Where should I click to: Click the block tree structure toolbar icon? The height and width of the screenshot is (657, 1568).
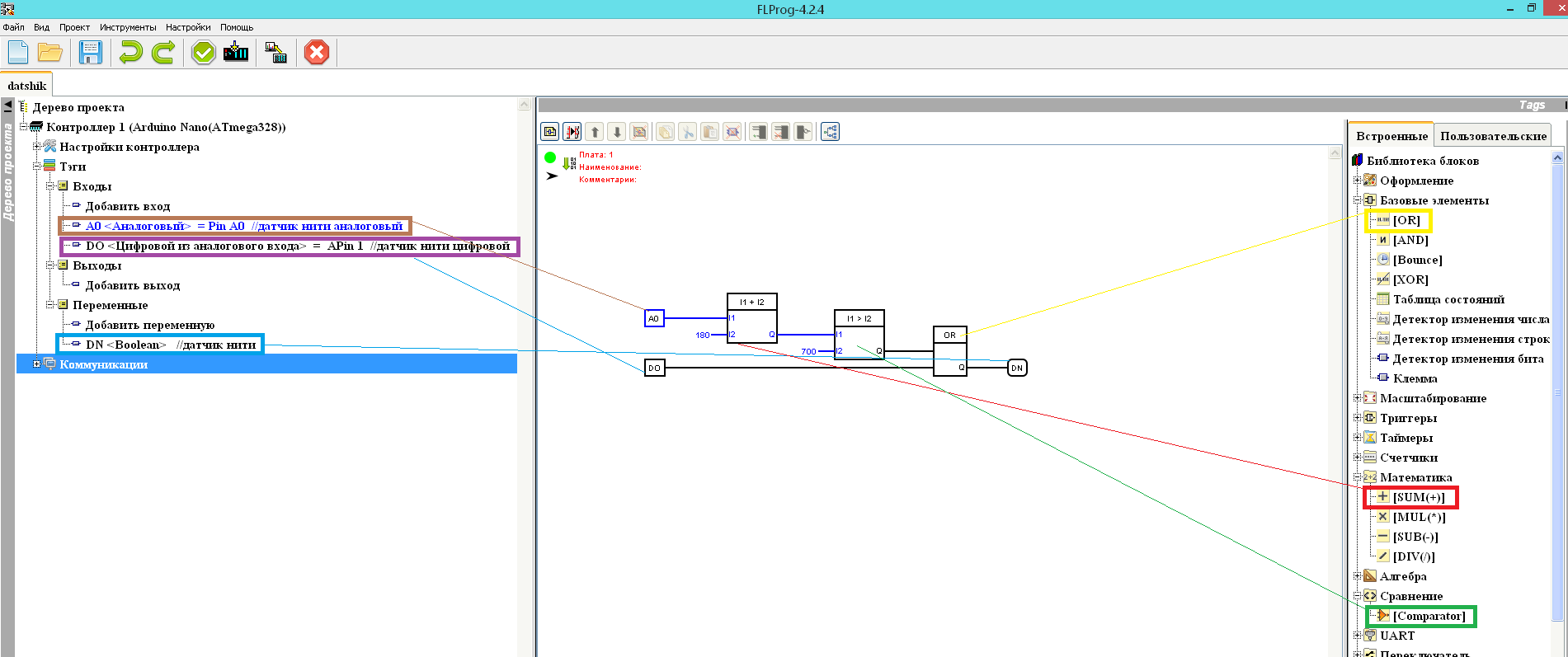coord(830,132)
